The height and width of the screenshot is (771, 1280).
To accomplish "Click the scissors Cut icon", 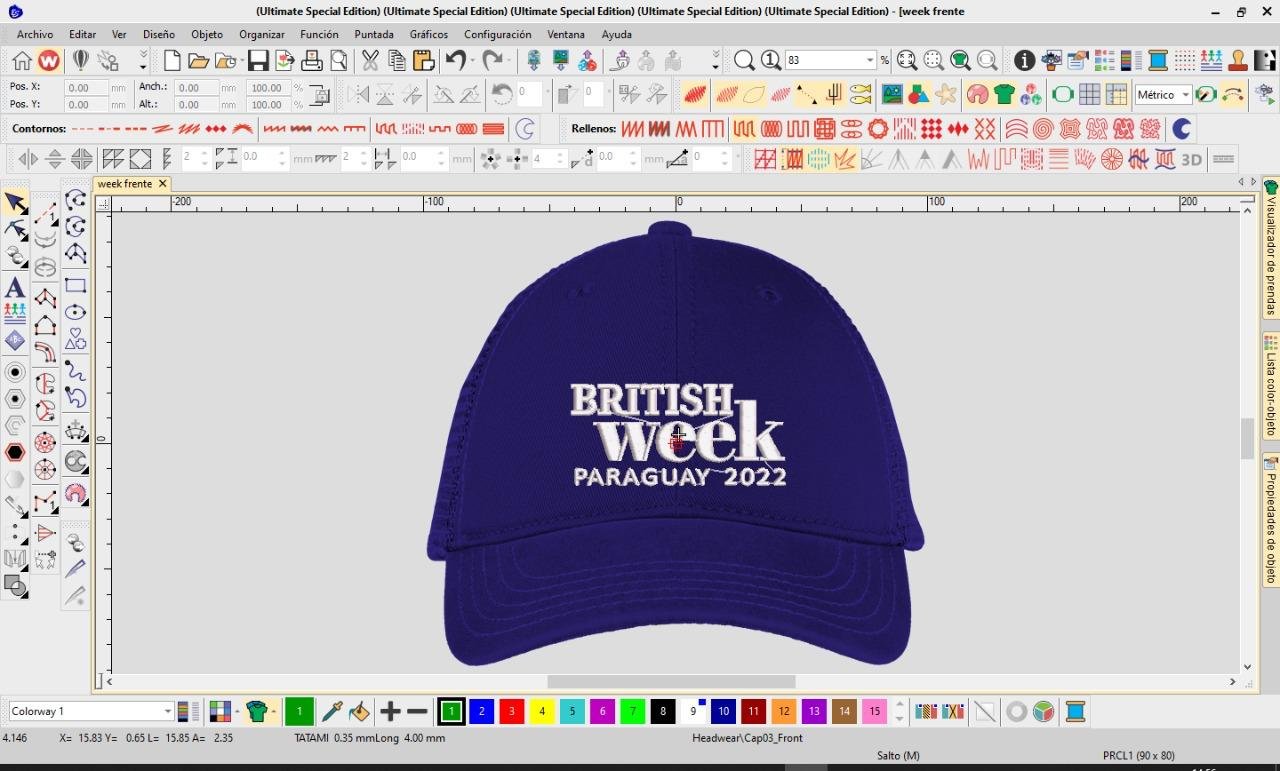I will pyautogui.click(x=370, y=61).
